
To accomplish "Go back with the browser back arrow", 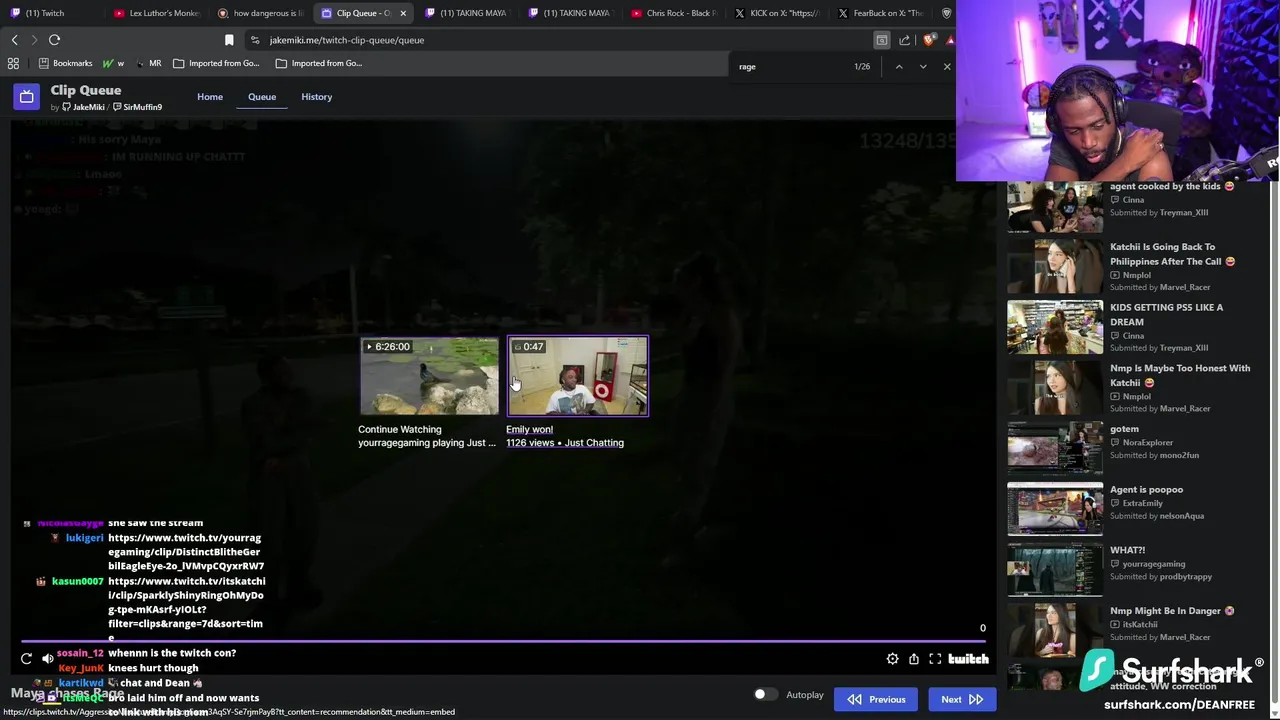I will coord(14,40).
